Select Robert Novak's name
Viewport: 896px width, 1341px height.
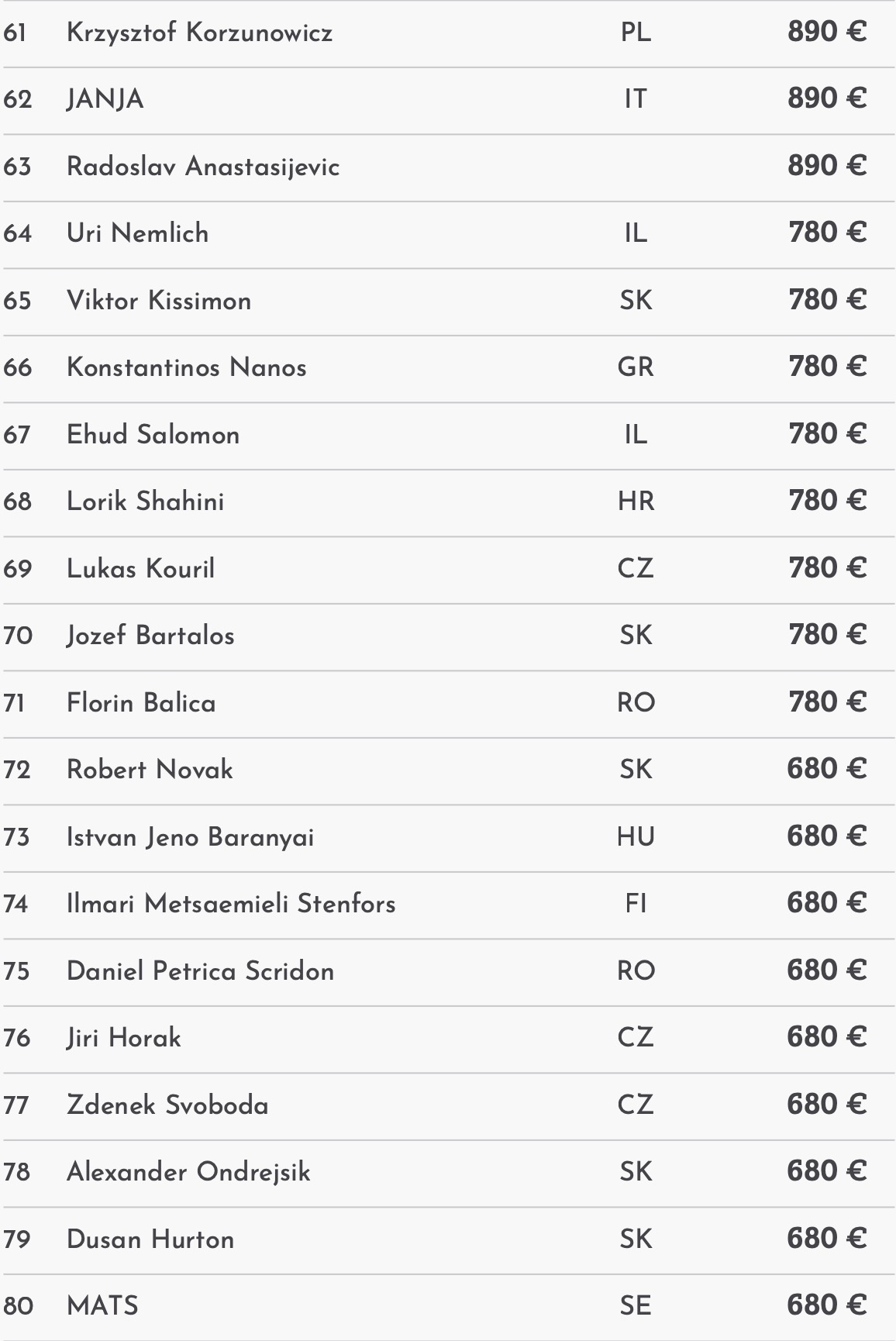150,770
